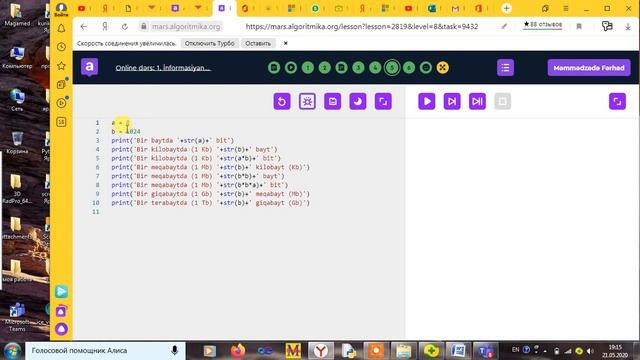Image resolution: width=640 pixels, height=360 pixels.
Task: Open Firefox from the Windows taskbar
Action: tap(238, 351)
